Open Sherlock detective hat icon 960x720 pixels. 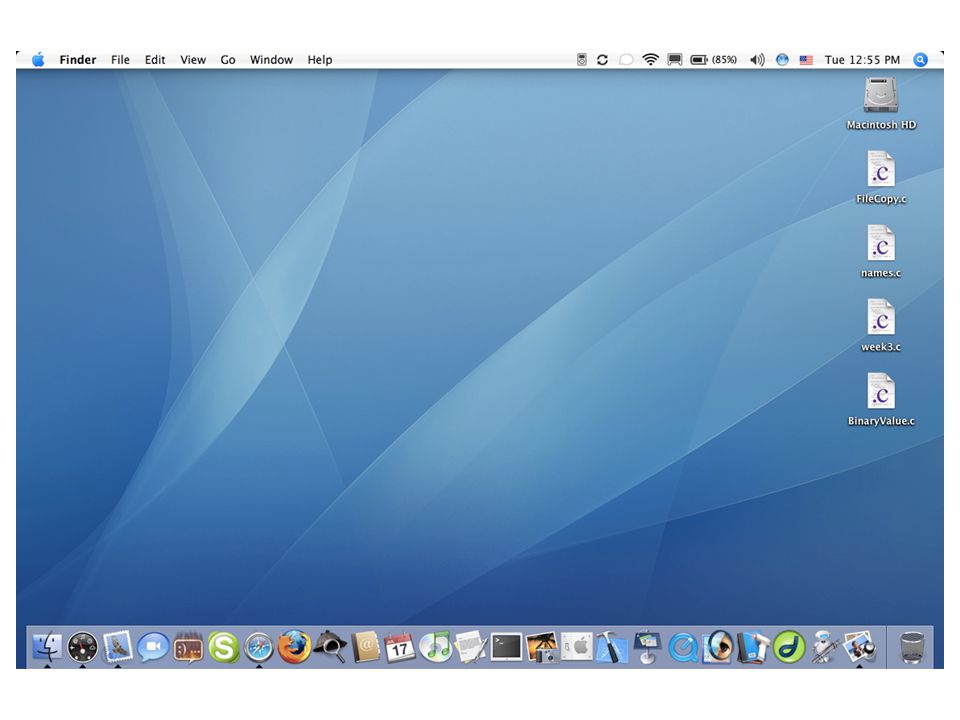click(x=329, y=647)
